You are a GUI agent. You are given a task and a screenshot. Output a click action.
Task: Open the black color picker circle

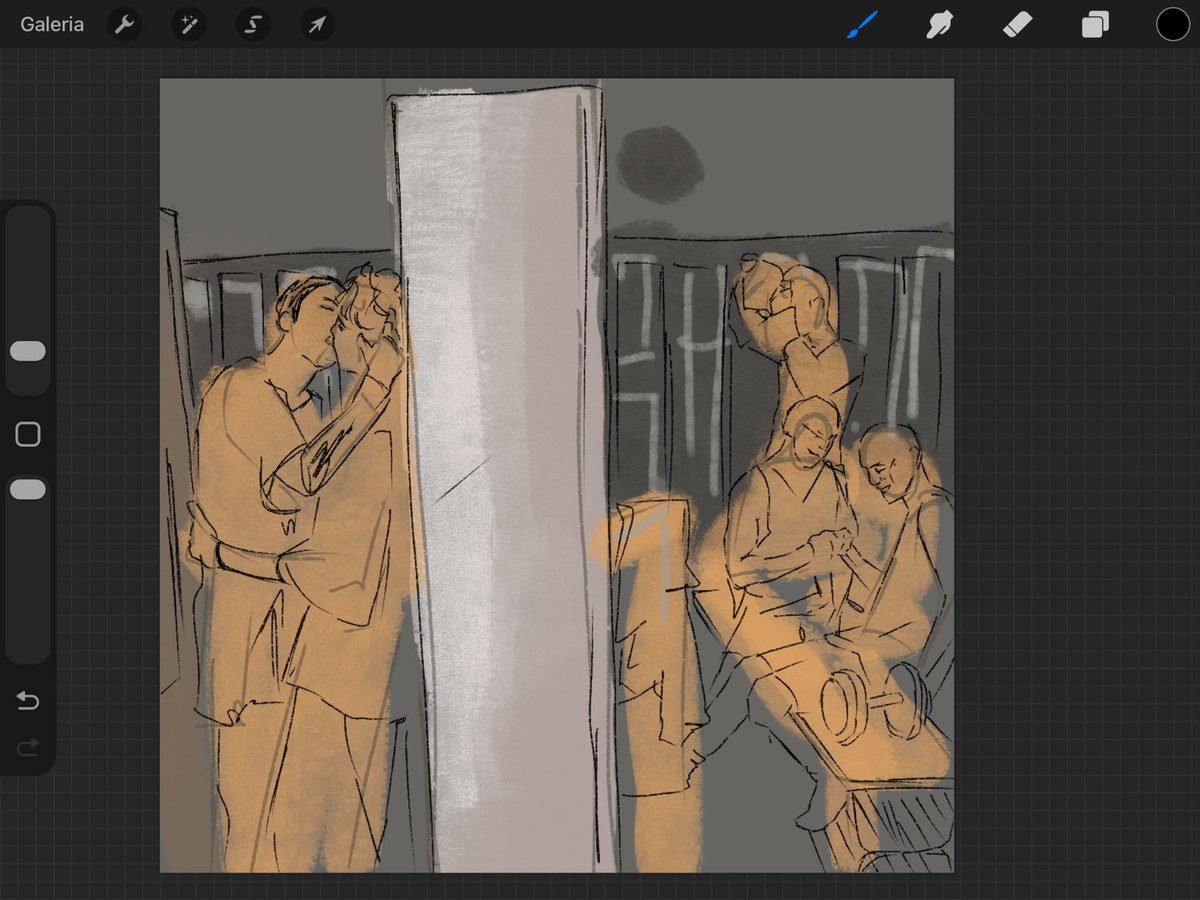1173,24
